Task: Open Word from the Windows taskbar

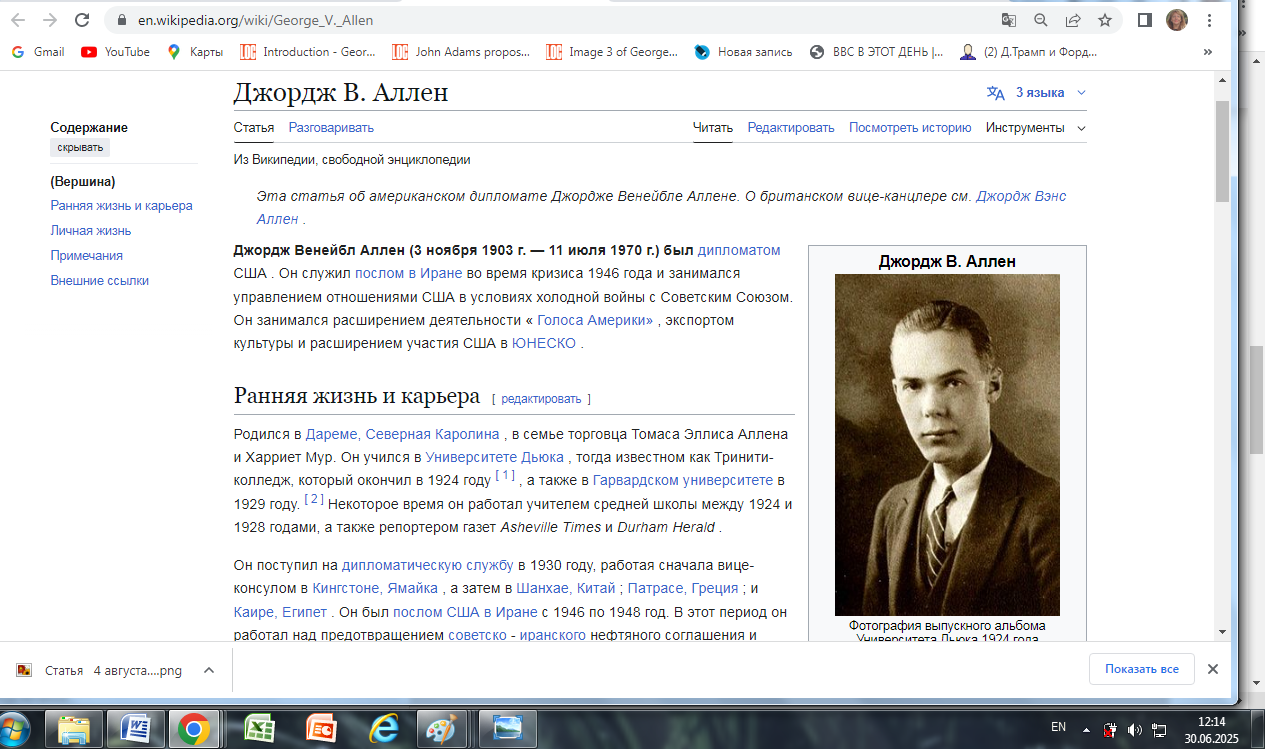Action: (135, 728)
